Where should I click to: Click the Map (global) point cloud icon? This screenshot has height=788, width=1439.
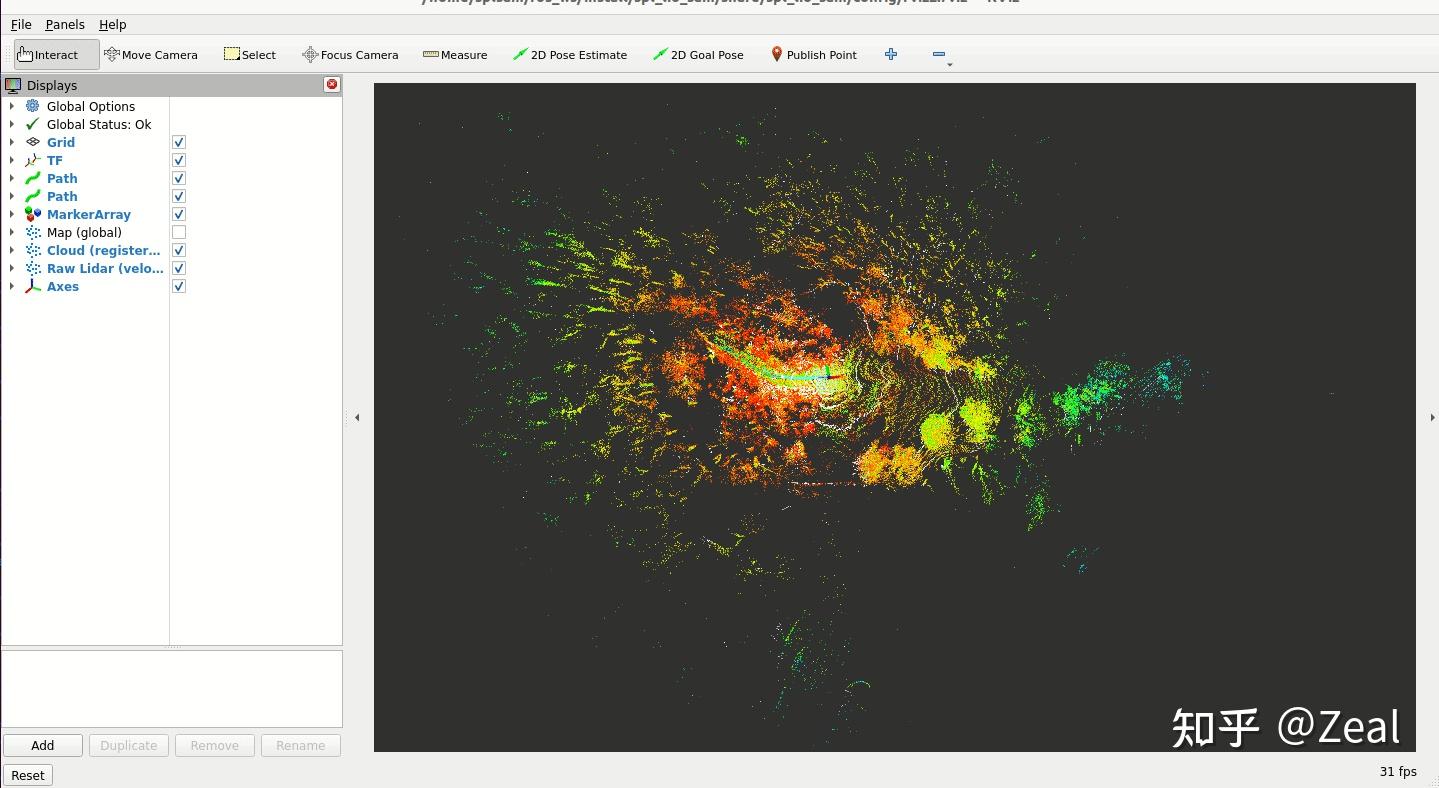tap(33, 232)
